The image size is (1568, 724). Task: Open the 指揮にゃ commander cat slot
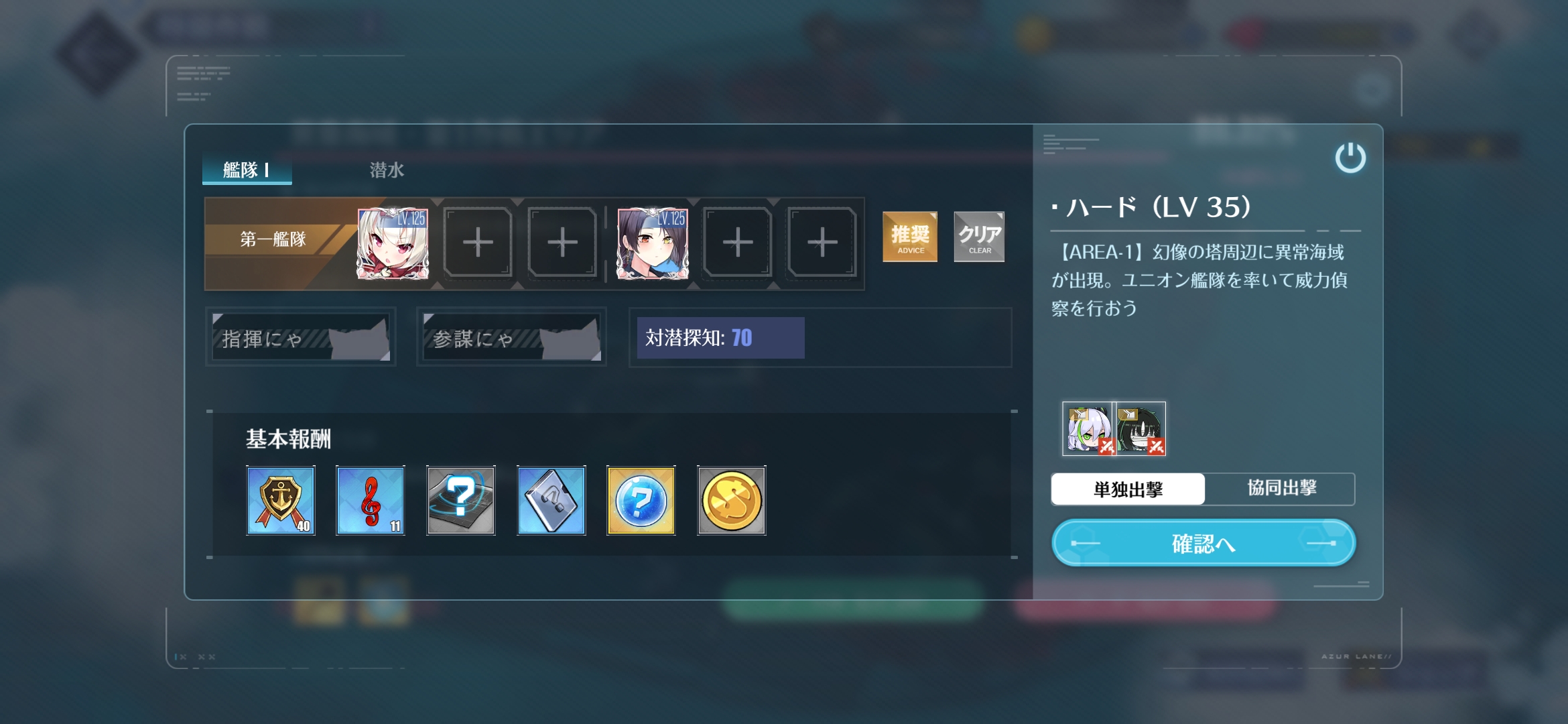pos(301,337)
